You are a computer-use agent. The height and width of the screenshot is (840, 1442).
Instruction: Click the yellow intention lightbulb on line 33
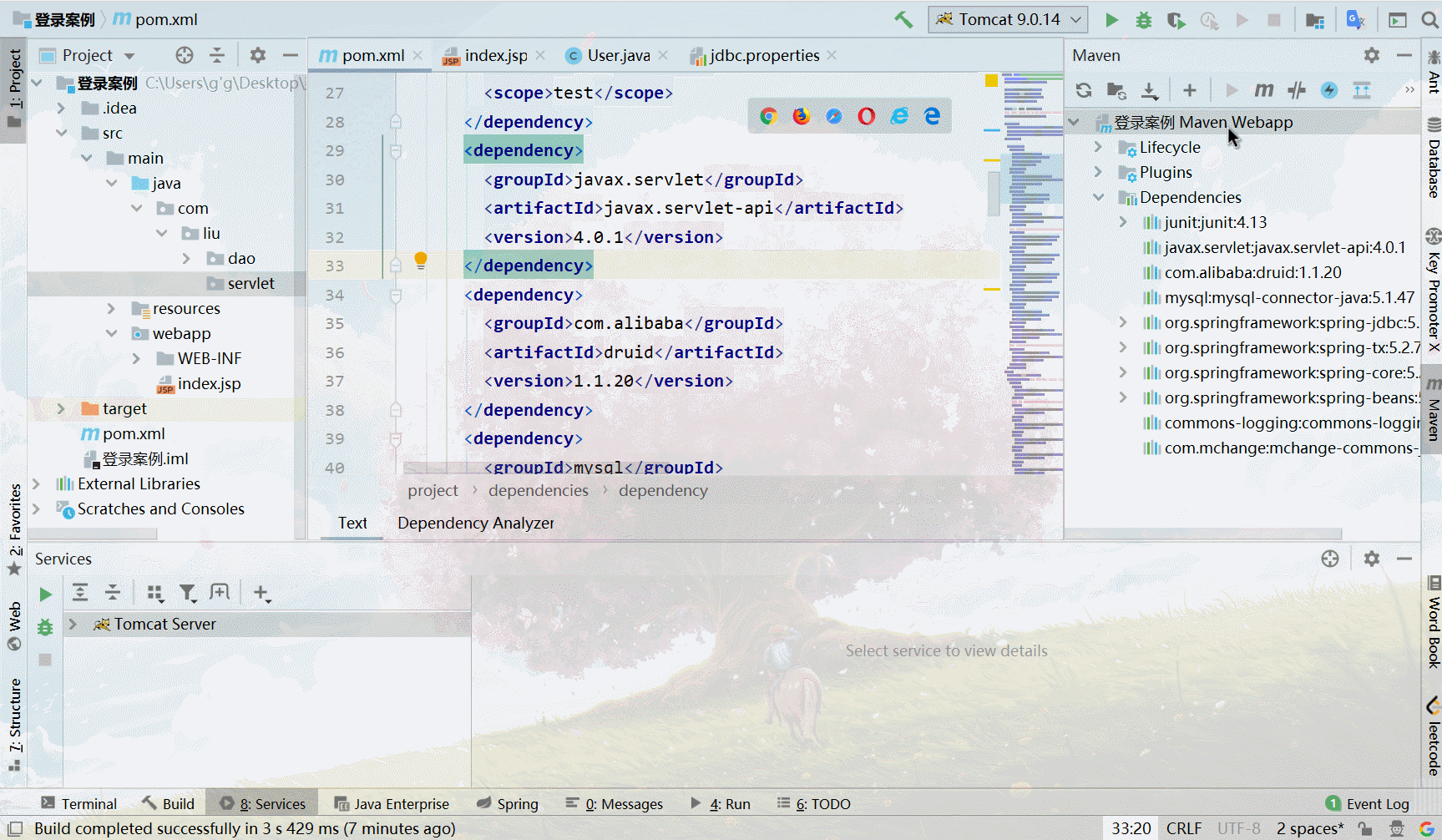[421, 260]
